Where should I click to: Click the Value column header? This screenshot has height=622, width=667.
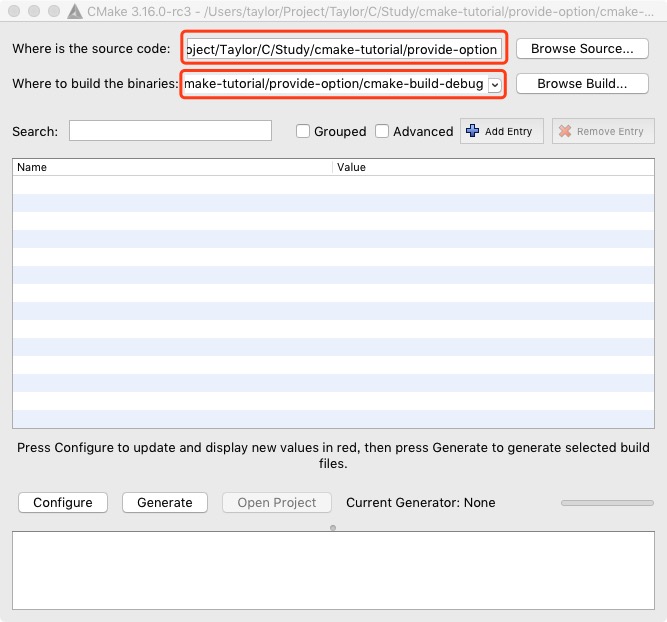[493, 168]
